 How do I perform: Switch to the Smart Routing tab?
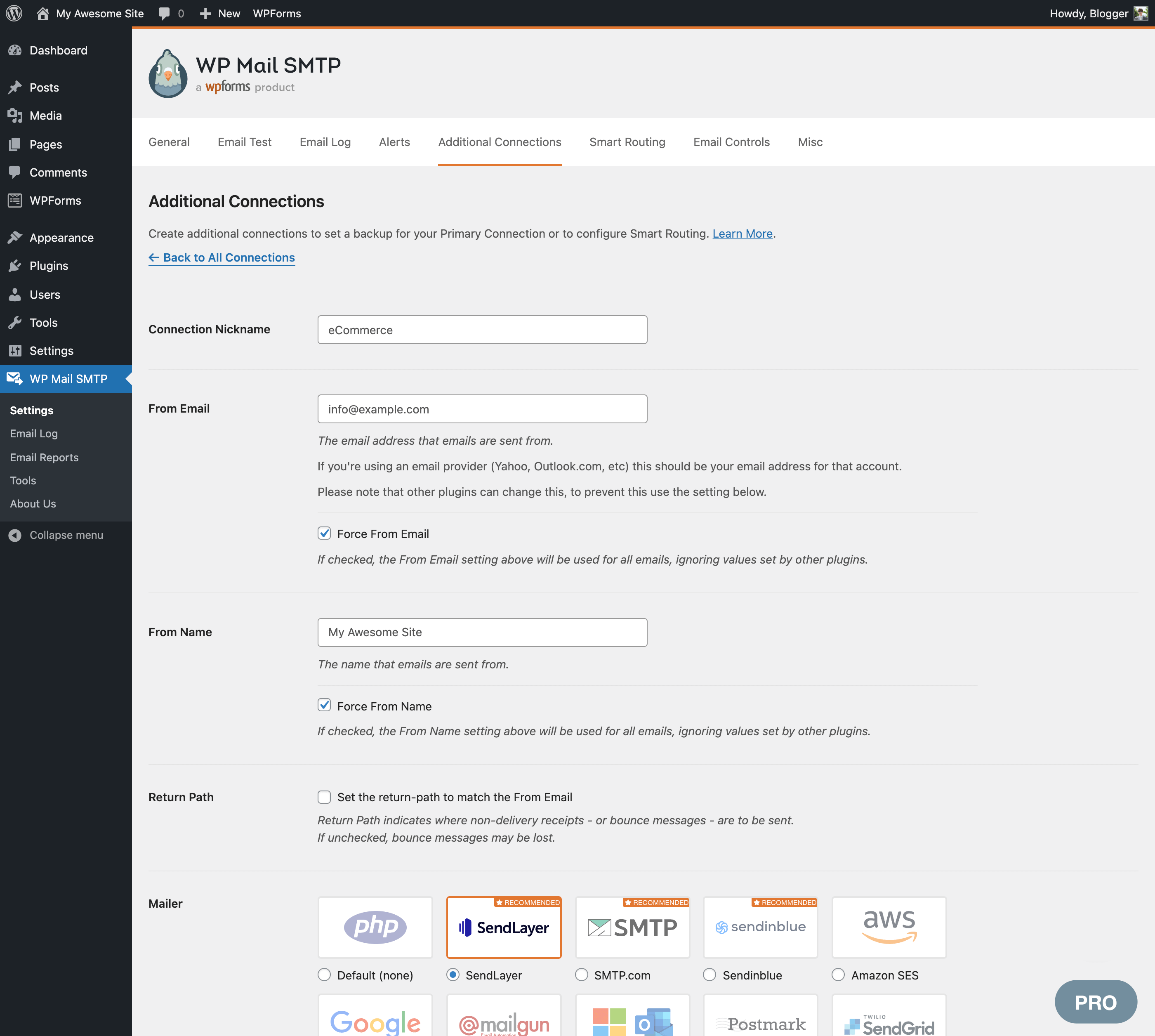[627, 142]
